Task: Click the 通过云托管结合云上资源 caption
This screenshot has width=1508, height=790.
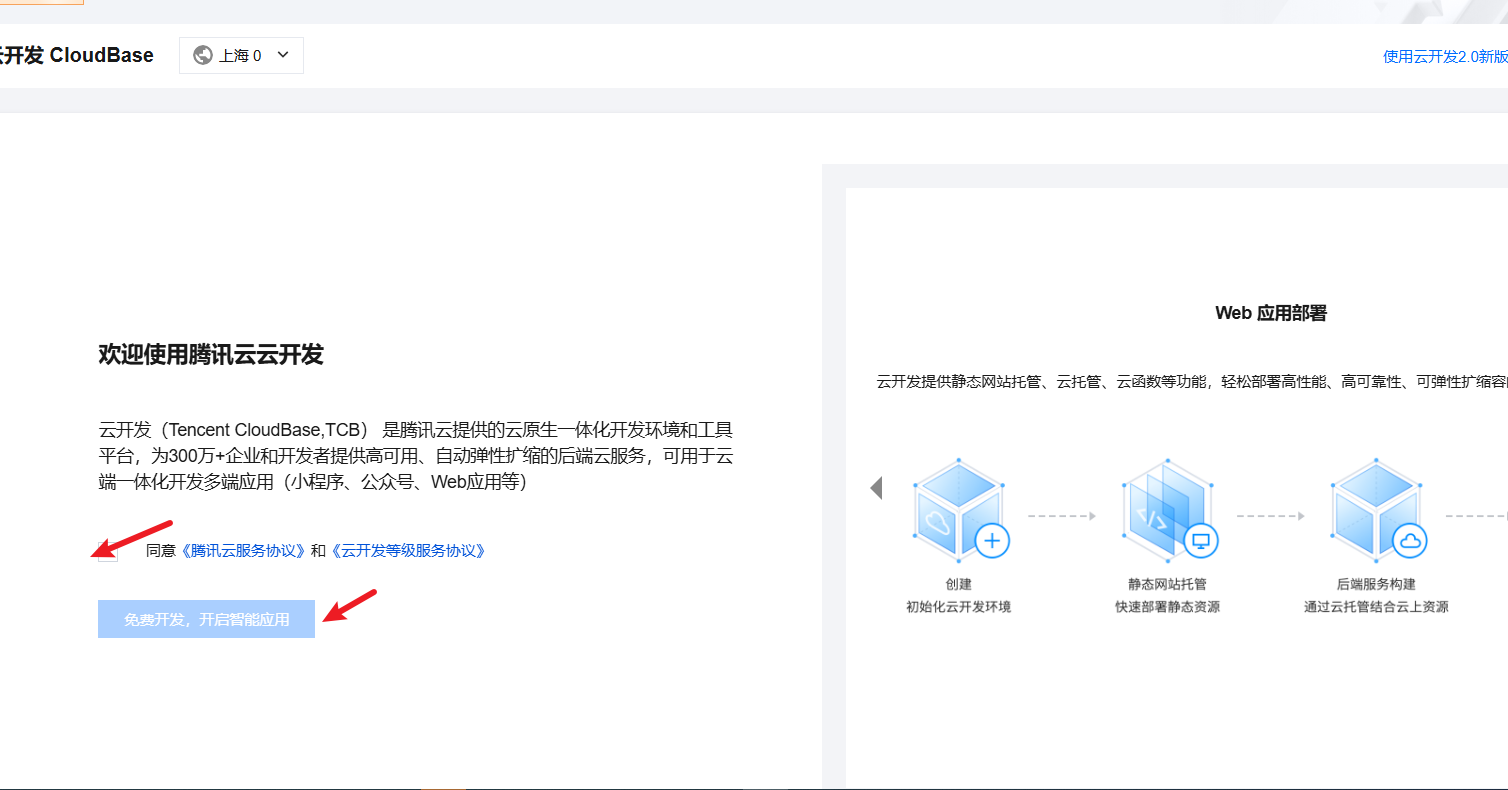Action: 1376,607
